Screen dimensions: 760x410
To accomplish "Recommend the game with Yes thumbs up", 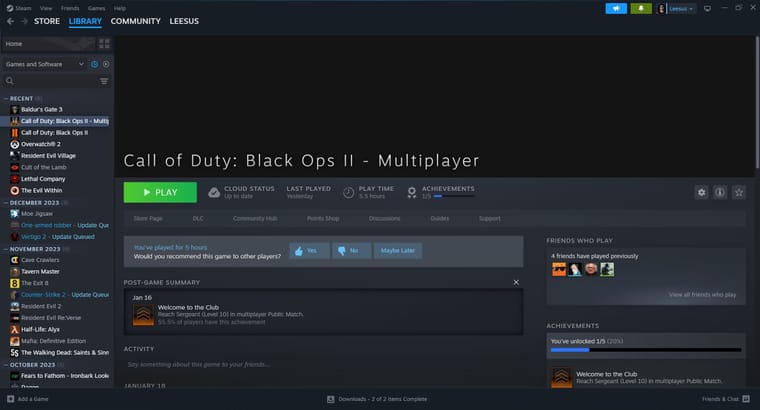I will pos(309,251).
